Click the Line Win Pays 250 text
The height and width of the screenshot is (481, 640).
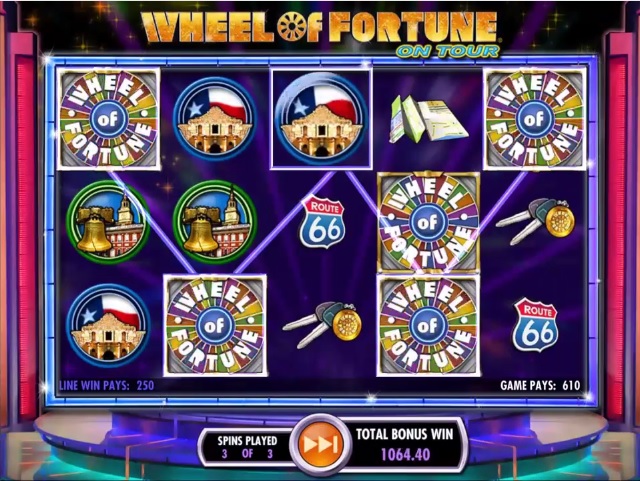pos(107,385)
